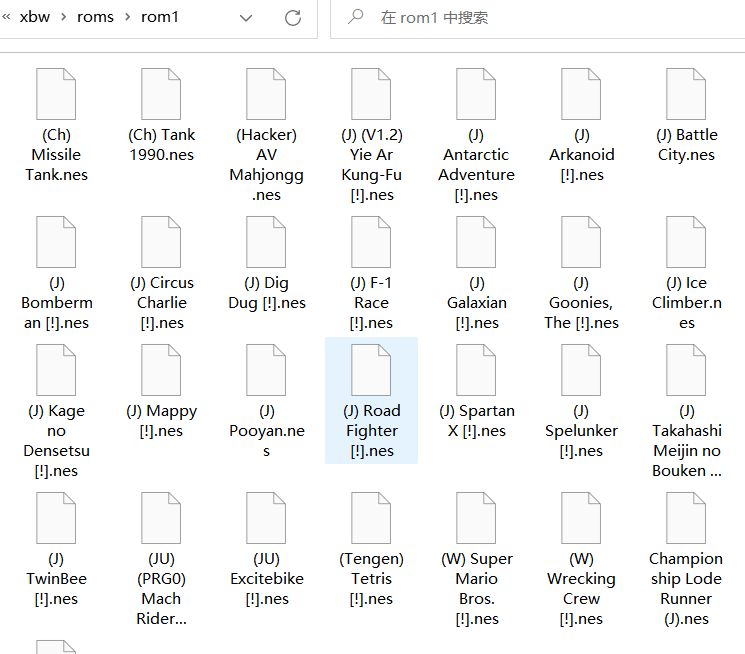745x654 pixels.
Task: Select Championship Lode Runner (J).nes file icon
Action: pos(686,518)
